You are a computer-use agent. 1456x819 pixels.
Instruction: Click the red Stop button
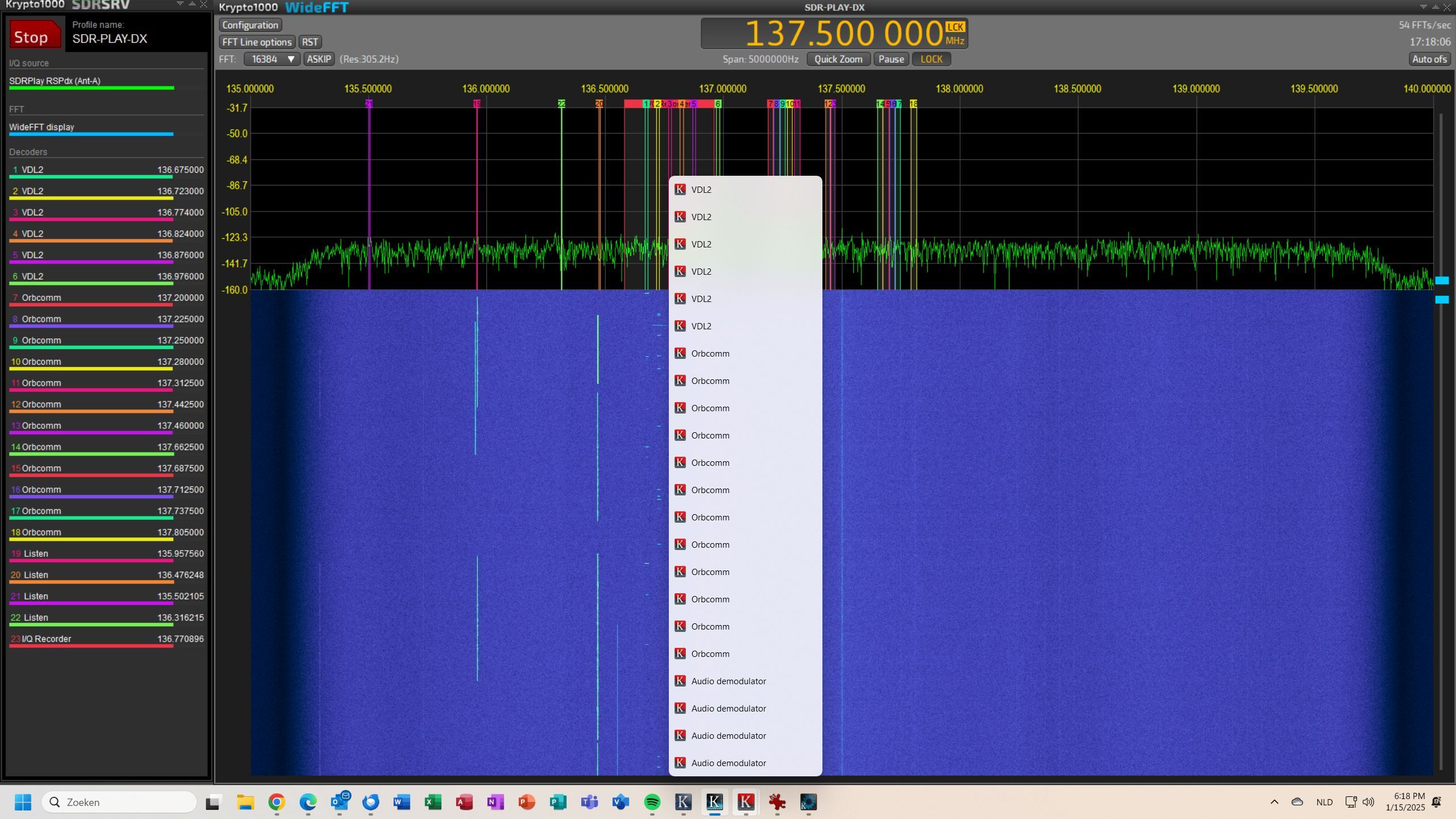[x=35, y=35]
